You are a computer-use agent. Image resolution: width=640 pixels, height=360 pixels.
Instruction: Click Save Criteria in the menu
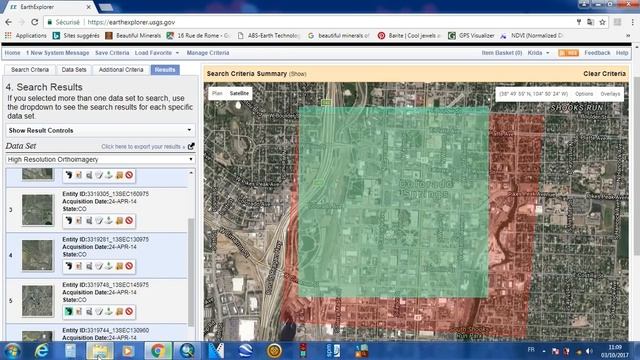(112, 53)
